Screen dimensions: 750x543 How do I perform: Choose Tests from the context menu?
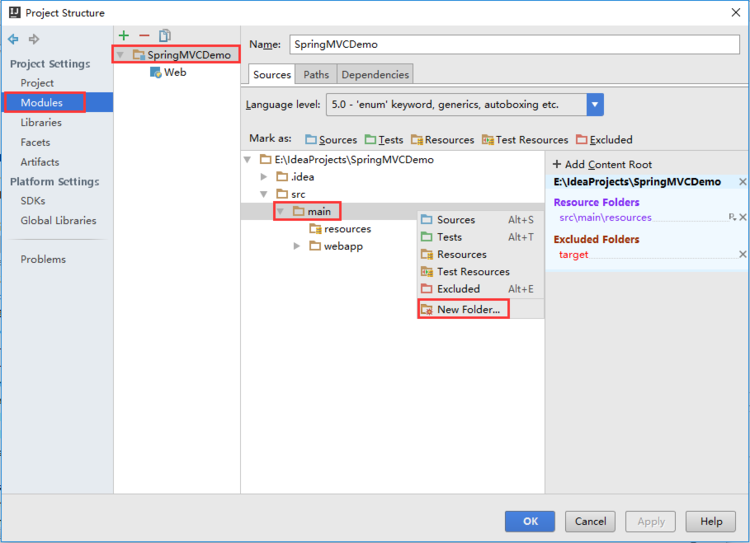pos(481,237)
